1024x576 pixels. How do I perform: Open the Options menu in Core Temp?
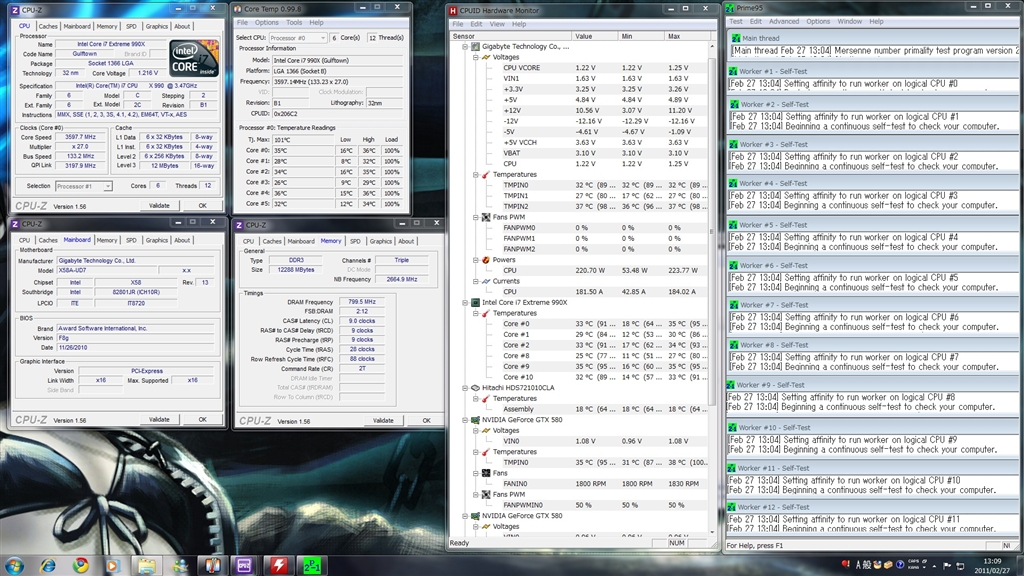pos(267,22)
